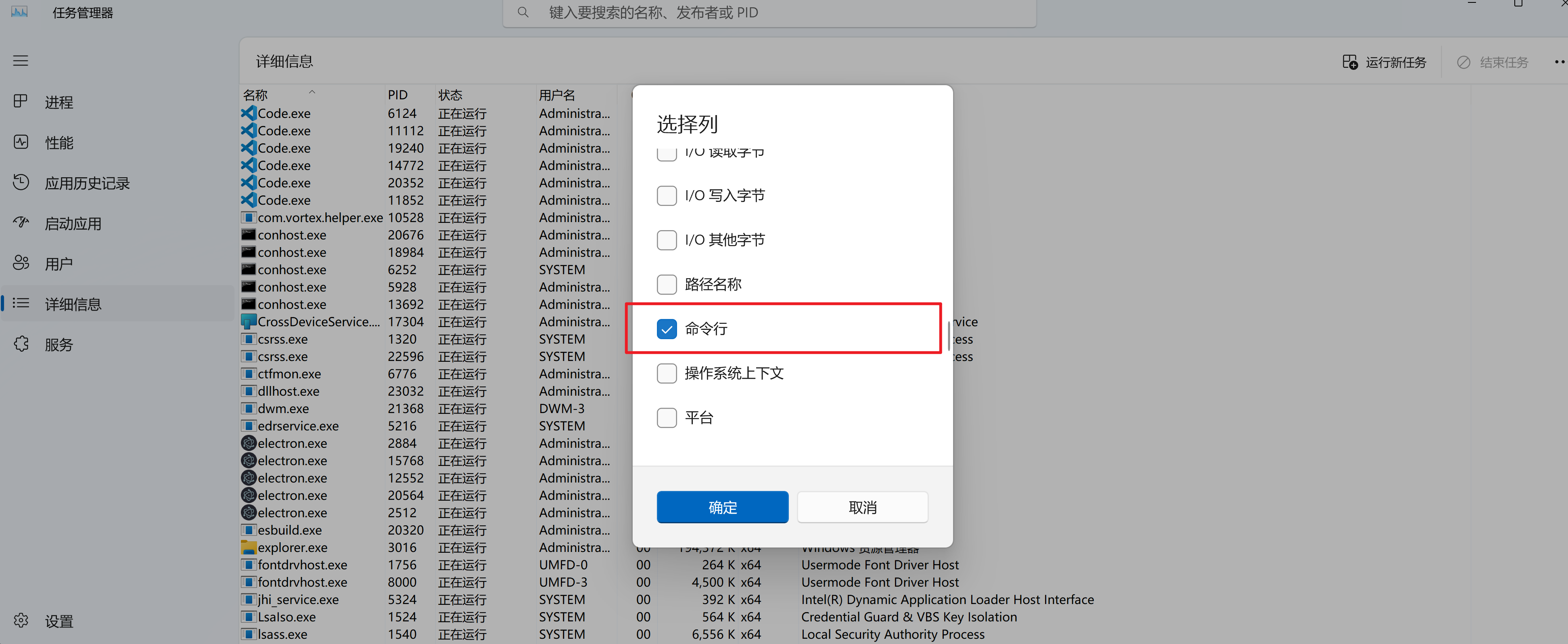Sort by the 用户名 column header
The height and width of the screenshot is (644, 1568).
tap(576, 94)
